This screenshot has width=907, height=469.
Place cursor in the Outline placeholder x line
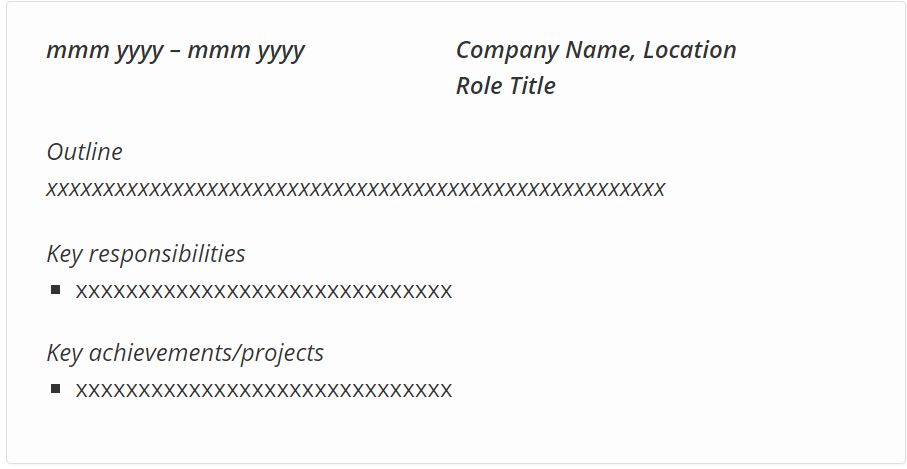355,189
